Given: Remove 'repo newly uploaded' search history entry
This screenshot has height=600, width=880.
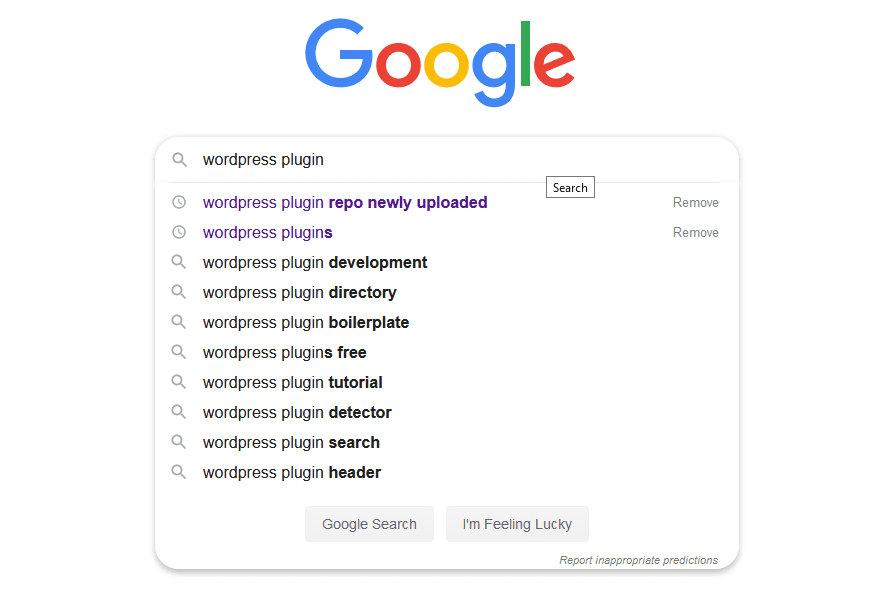Looking at the screenshot, I should click(x=695, y=202).
